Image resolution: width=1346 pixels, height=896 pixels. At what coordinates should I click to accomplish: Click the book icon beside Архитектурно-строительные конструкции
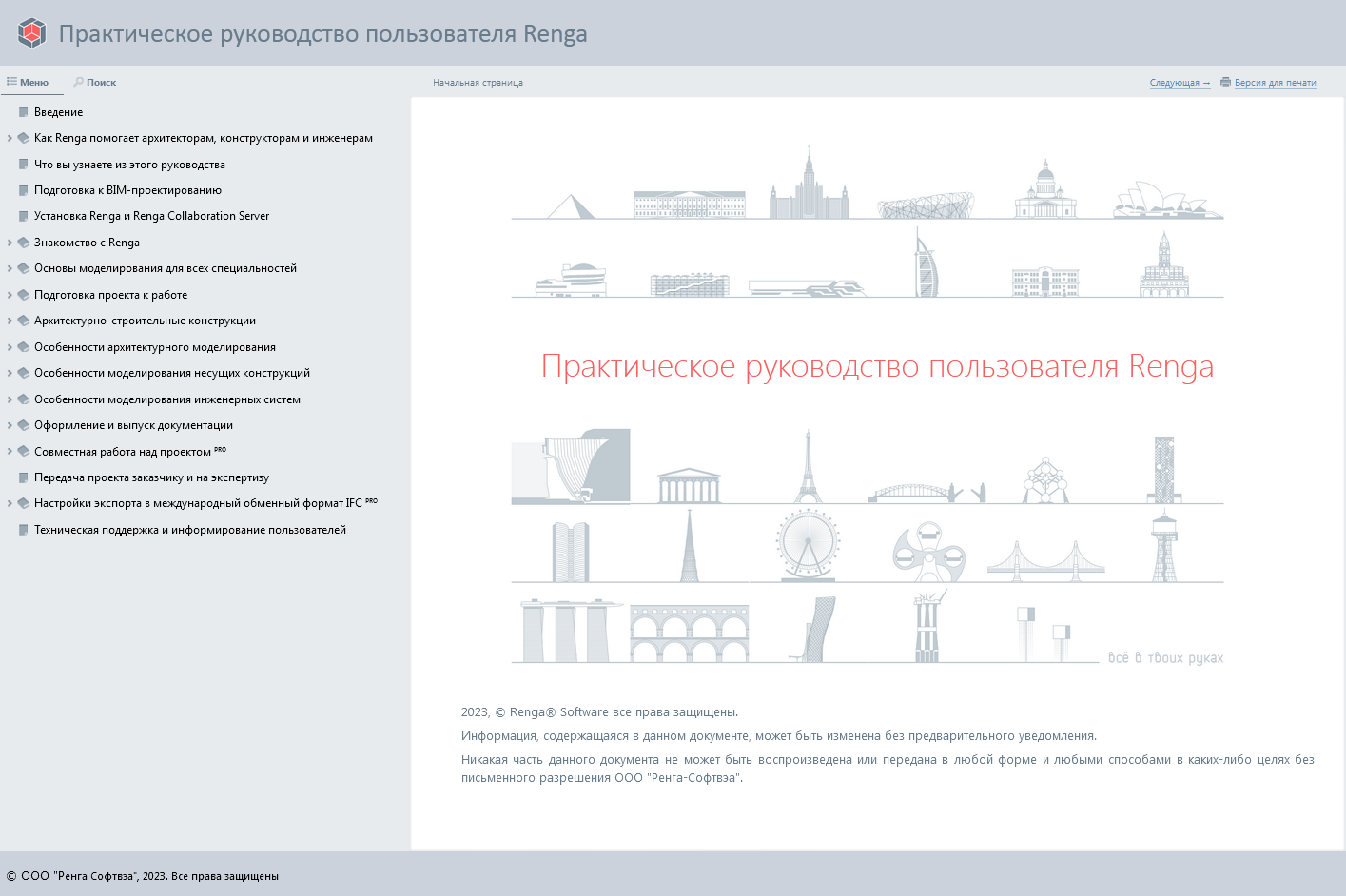pos(24,321)
